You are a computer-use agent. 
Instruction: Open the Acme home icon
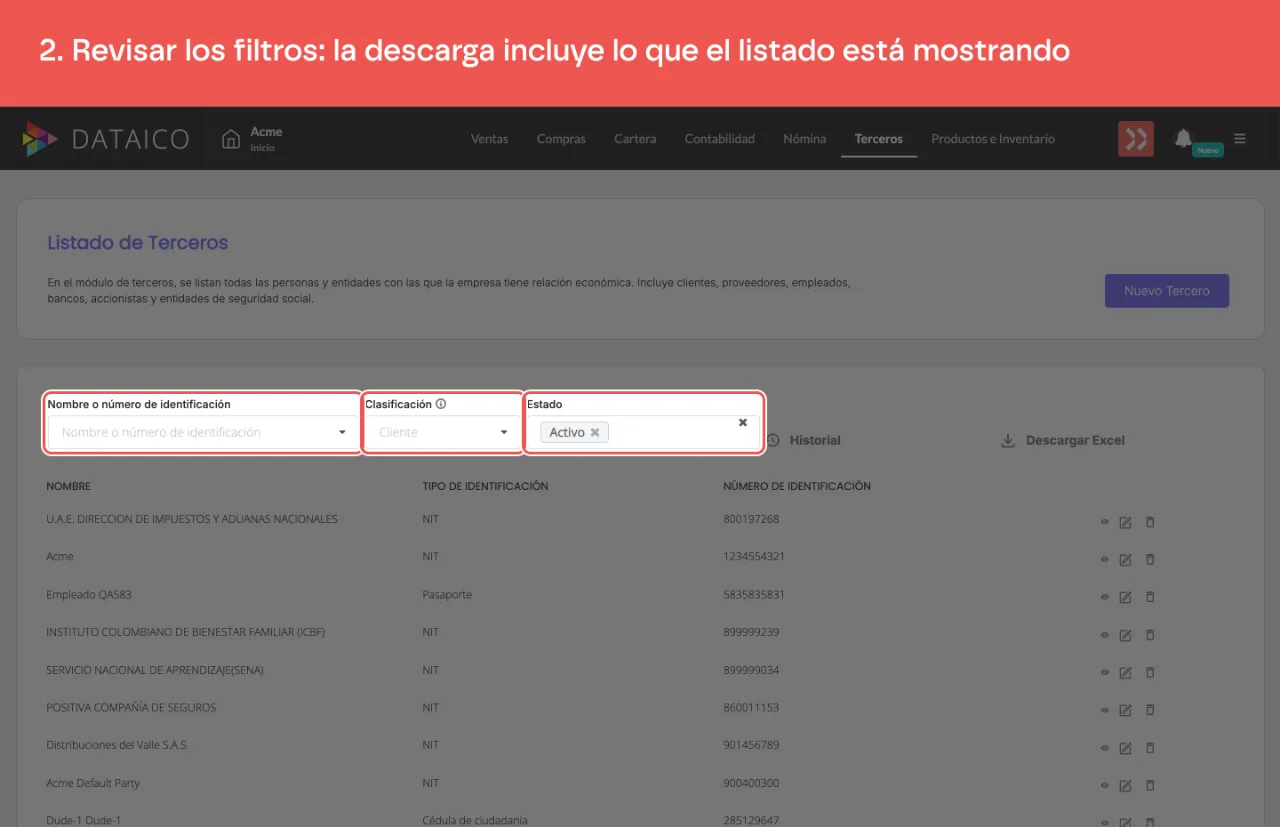231,139
